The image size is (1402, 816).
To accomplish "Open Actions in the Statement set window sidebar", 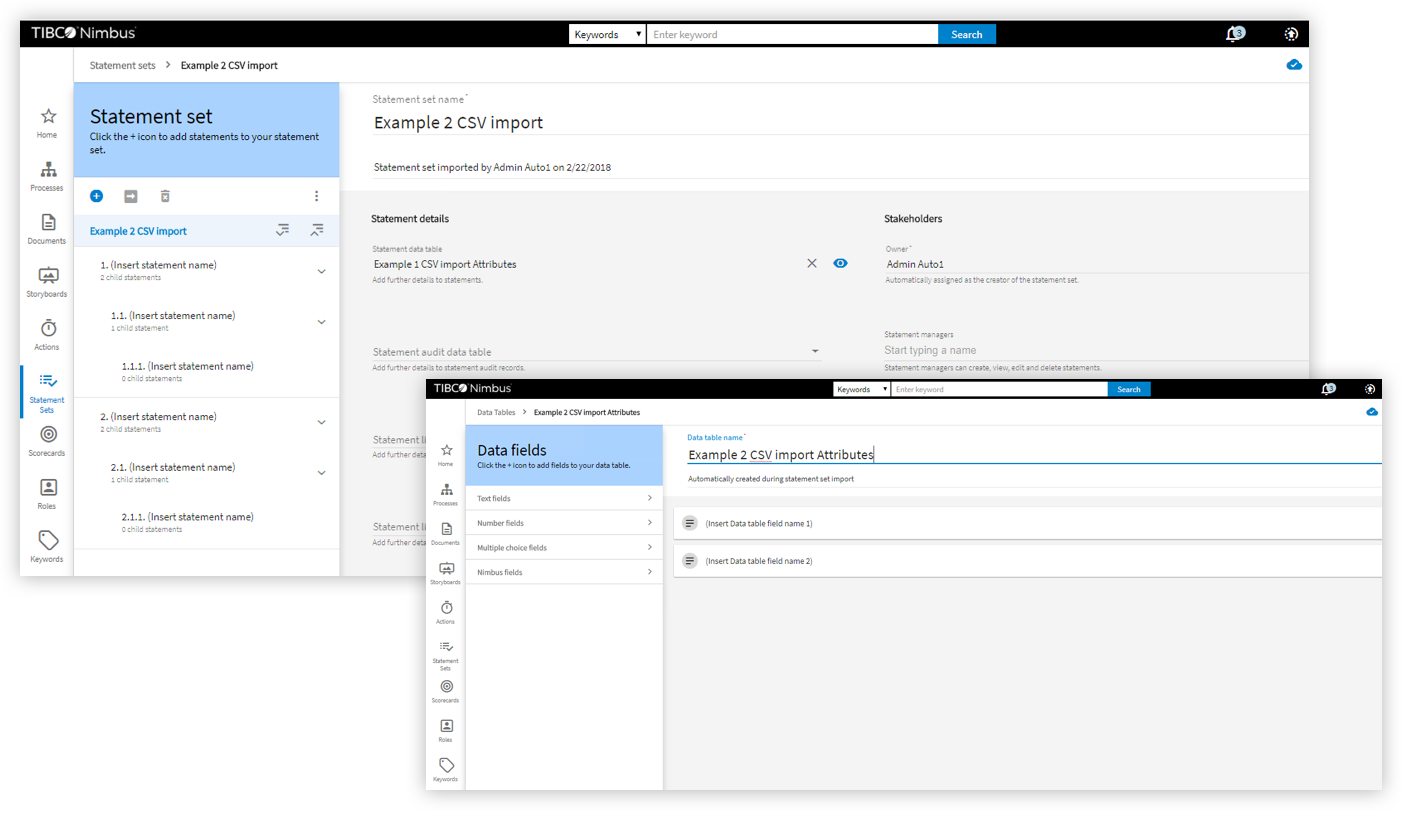I will pos(47,335).
